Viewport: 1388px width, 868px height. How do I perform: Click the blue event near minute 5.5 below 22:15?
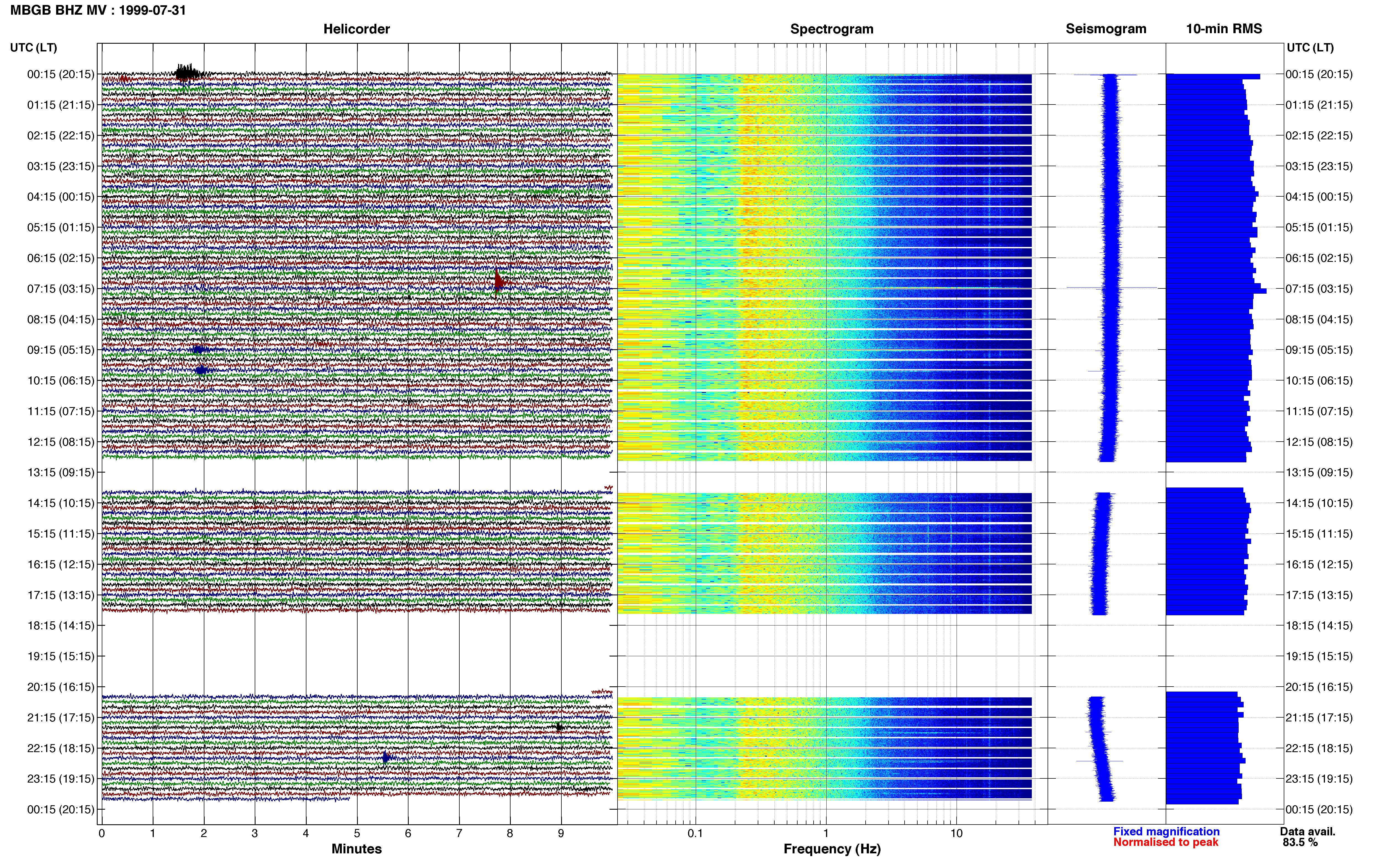point(386,758)
